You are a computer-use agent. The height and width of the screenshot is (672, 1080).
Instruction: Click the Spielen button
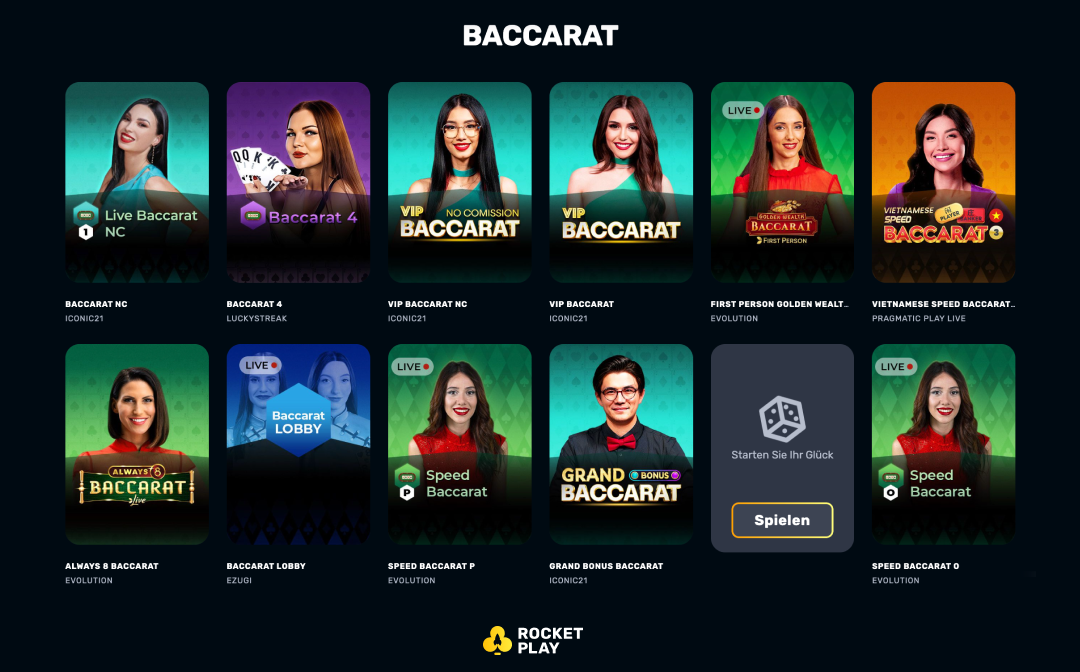click(782, 520)
